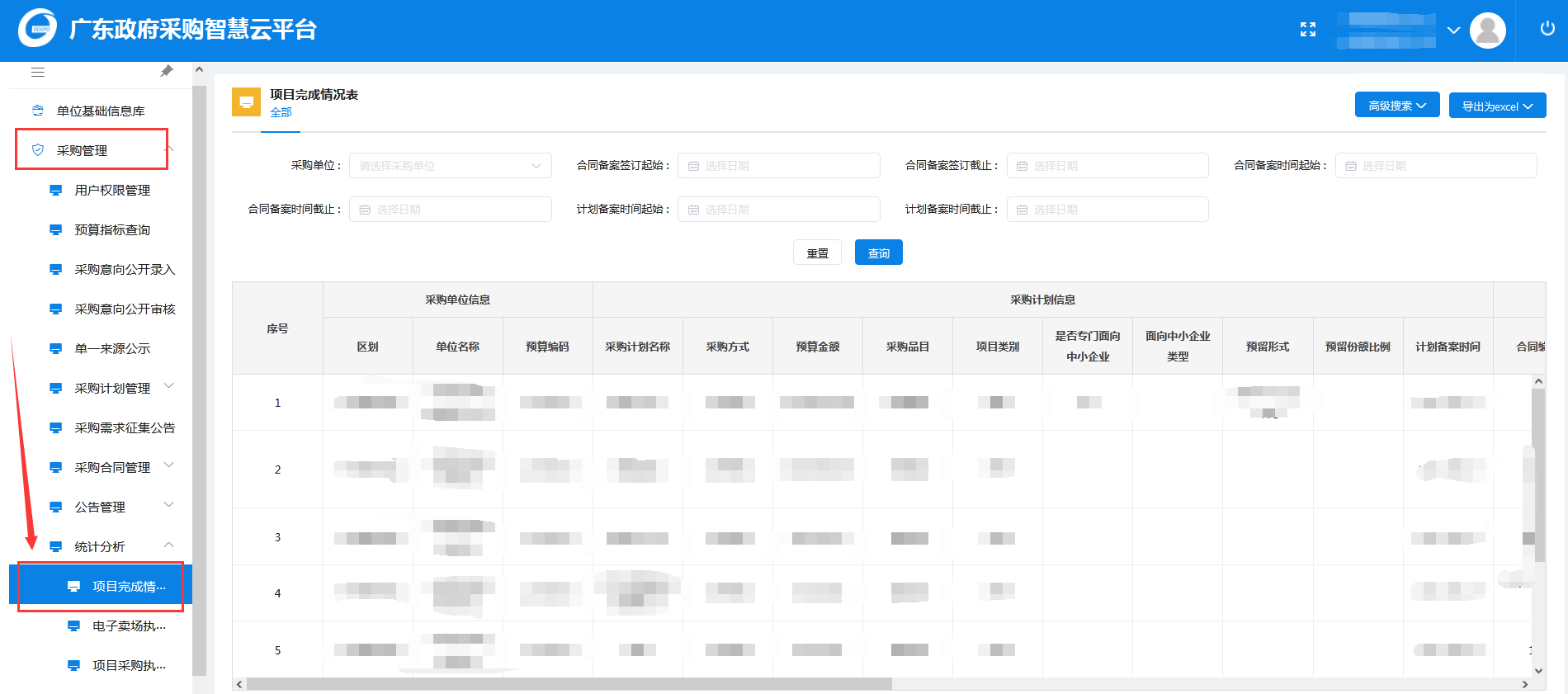Open the 导出为excel dropdown button
1568x694 pixels.
point(1498,106)
